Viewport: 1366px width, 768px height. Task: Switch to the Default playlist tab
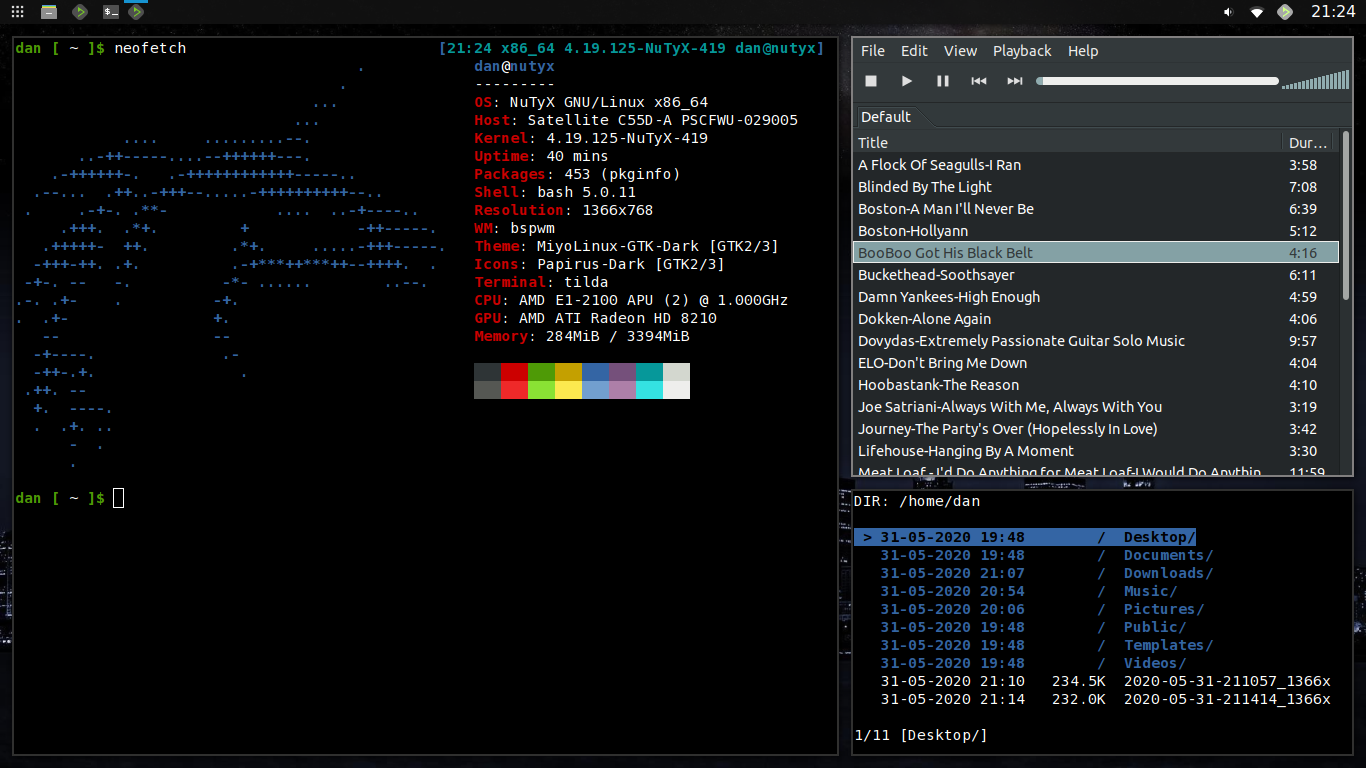(886, 117)
